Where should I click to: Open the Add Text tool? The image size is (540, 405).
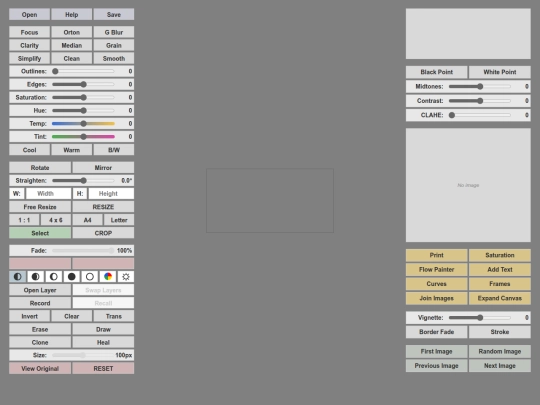[x=500, y=270]
